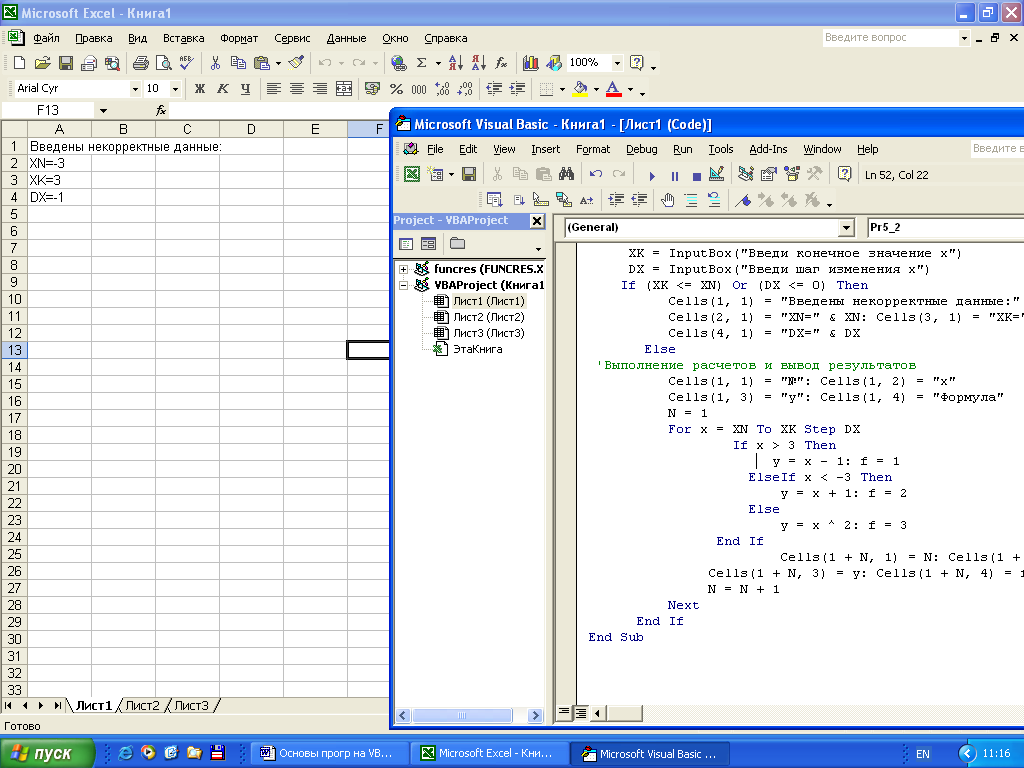Click the Project Explorer icon in VBA toolbar
Viewport: 1024px width, 768px height.
745,174
